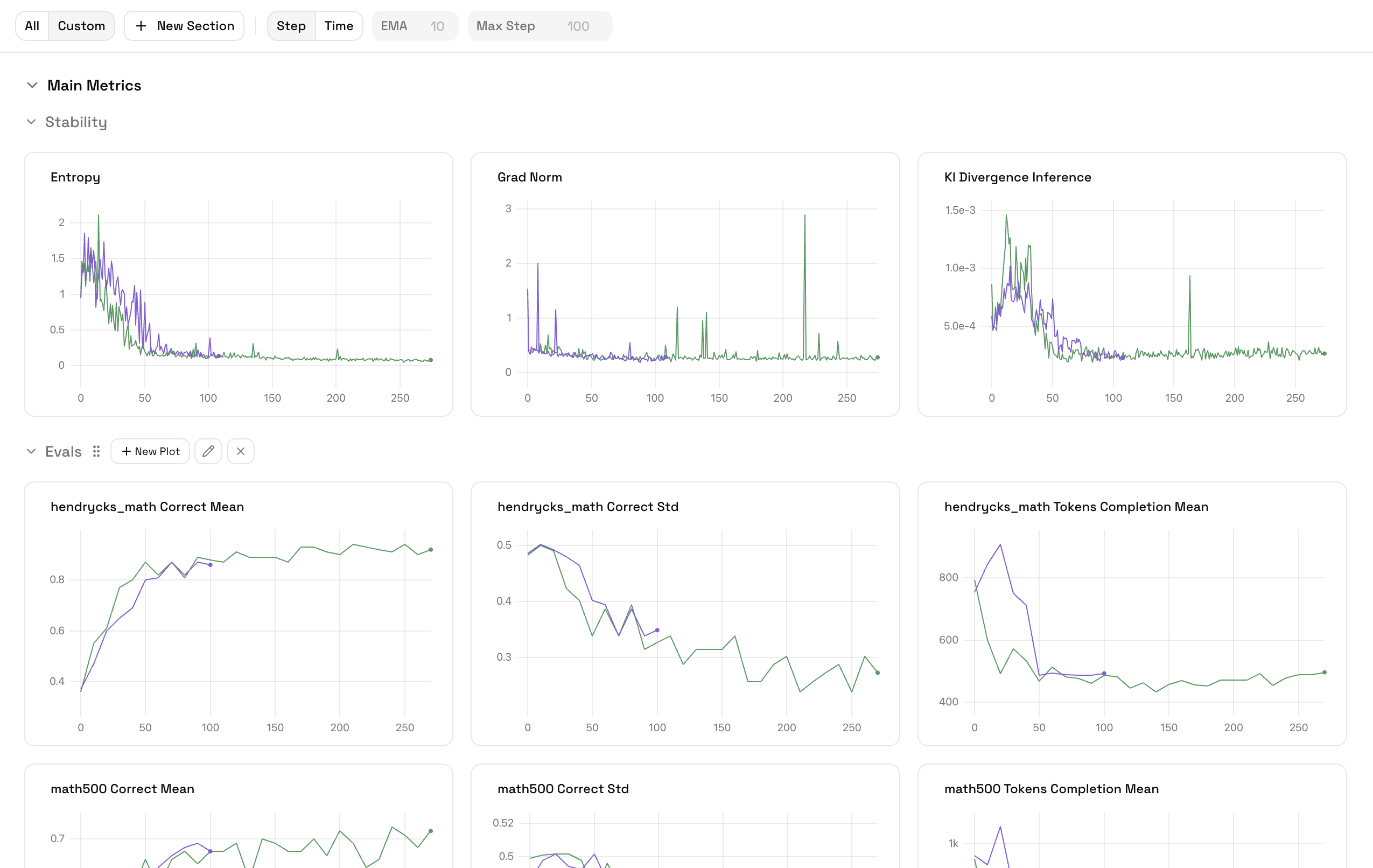
Task: Click the EMA value field
Action: [415, 26]
